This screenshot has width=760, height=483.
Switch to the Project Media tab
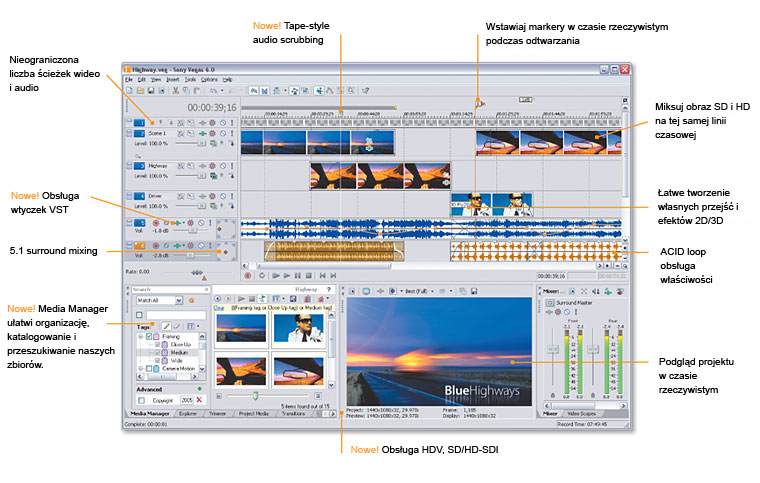[x=253, y=414]
